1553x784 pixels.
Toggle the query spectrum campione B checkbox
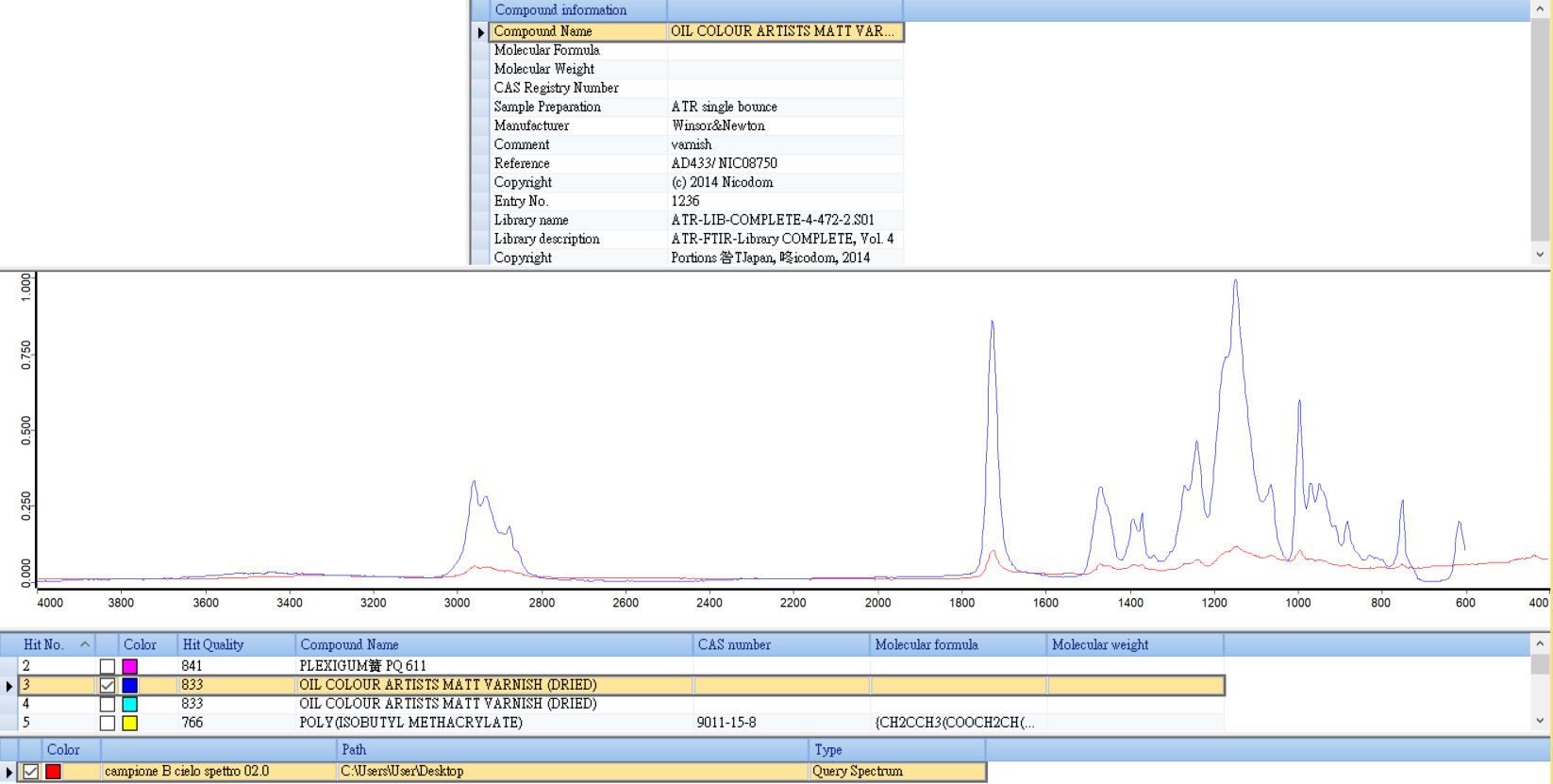pyautogui.click(x=31, y=772)
